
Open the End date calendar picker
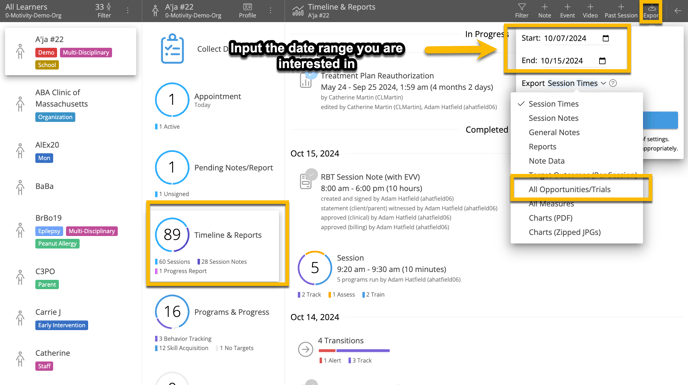[602, 61]
